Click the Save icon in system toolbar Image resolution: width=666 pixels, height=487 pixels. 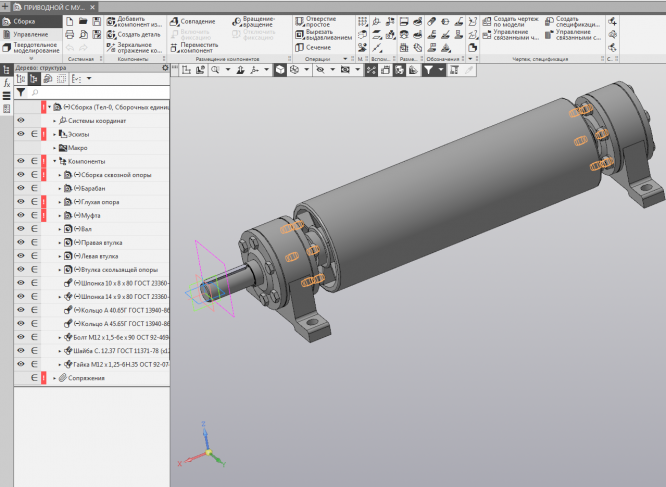click(x=96, y=20)
